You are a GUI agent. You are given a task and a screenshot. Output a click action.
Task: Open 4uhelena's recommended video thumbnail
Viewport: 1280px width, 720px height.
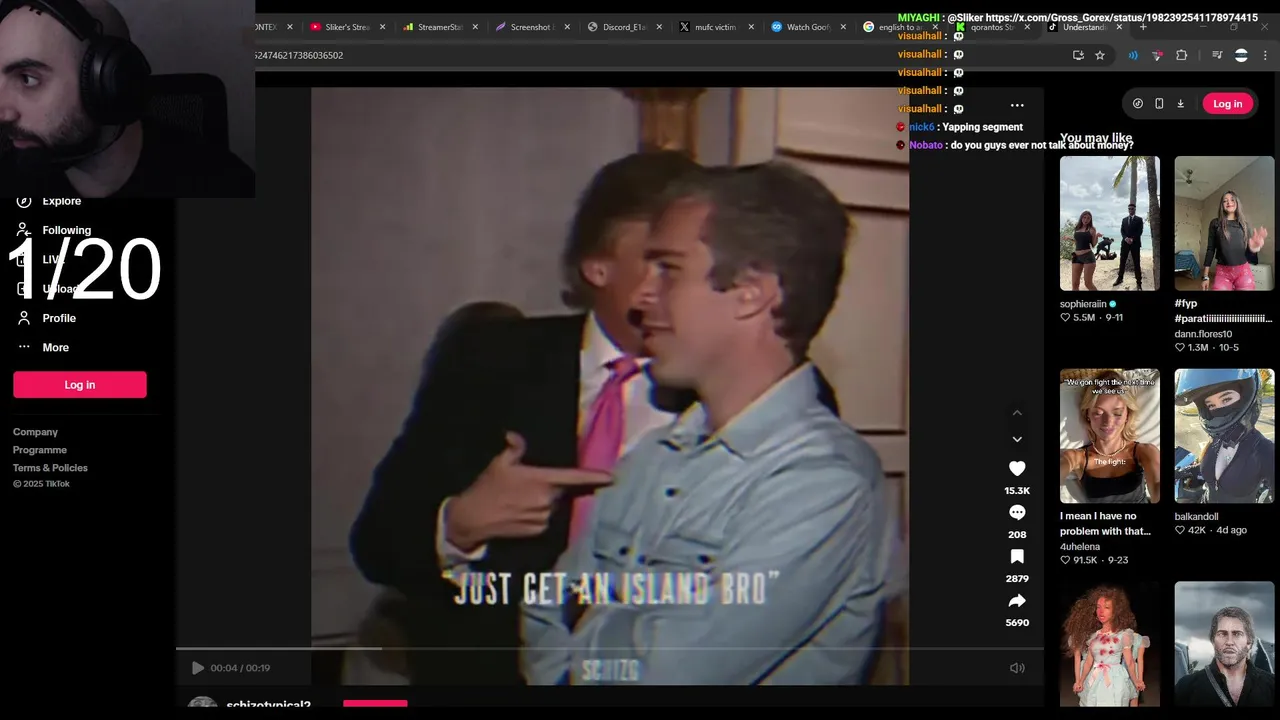[x=1110, y=436]
